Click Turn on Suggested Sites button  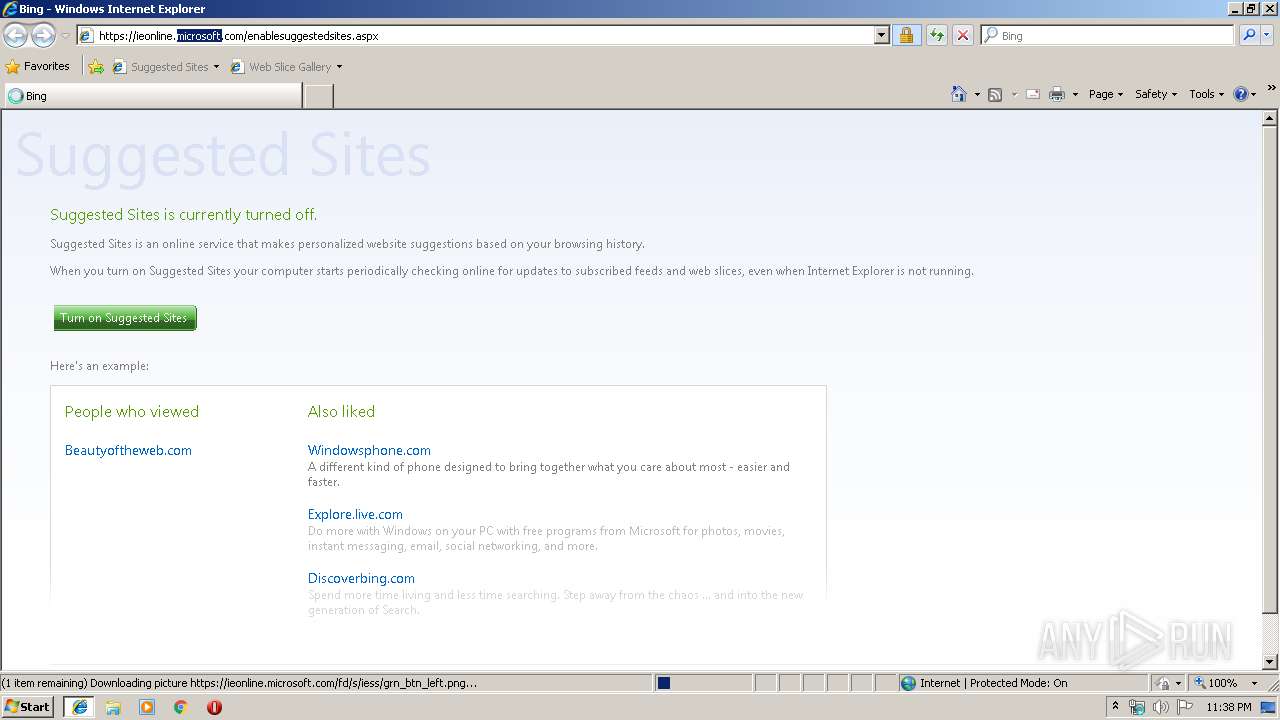coord(125,318)
